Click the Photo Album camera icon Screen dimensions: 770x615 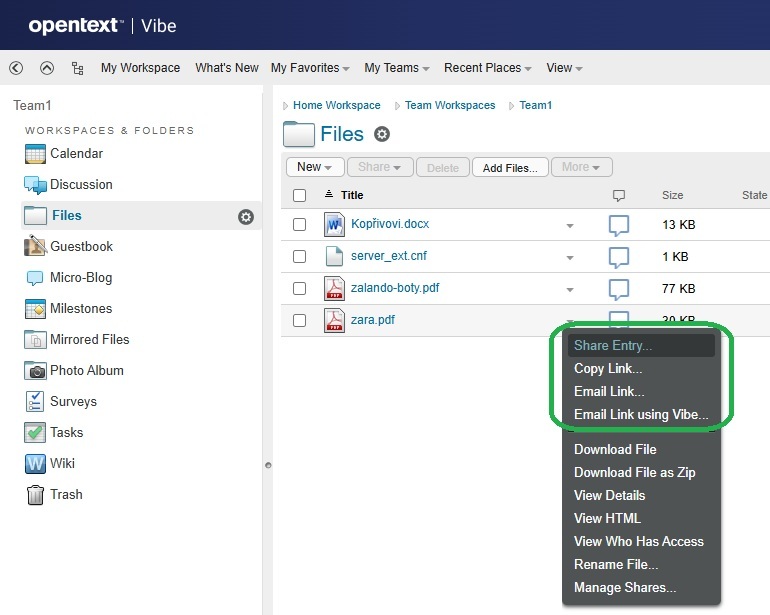click(x=35, y=370)
